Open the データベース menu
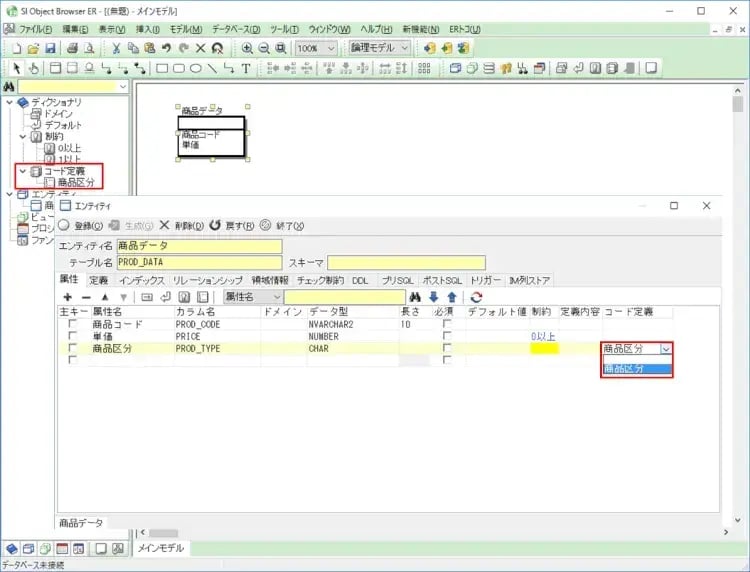The width and height of the screenshot is (750, 572). [238, 30]
